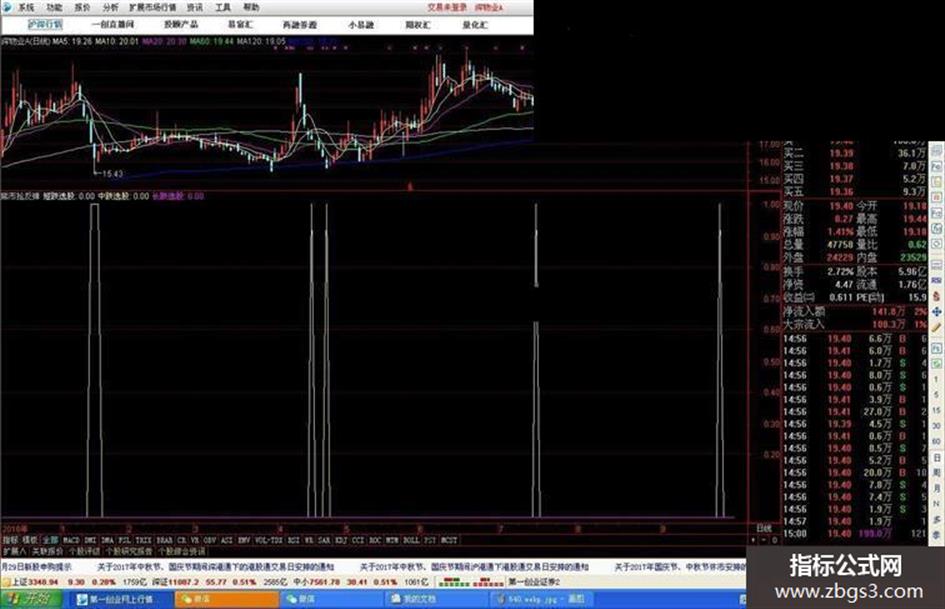Select the BOLL indicator tab
The width and height of the screenshot is (945, 609).
tap(410, 540)
